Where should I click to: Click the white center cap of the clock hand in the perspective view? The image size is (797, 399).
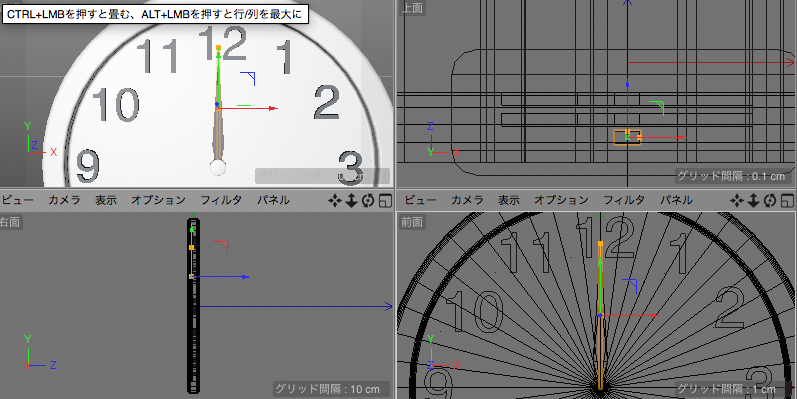coord(218,167)
